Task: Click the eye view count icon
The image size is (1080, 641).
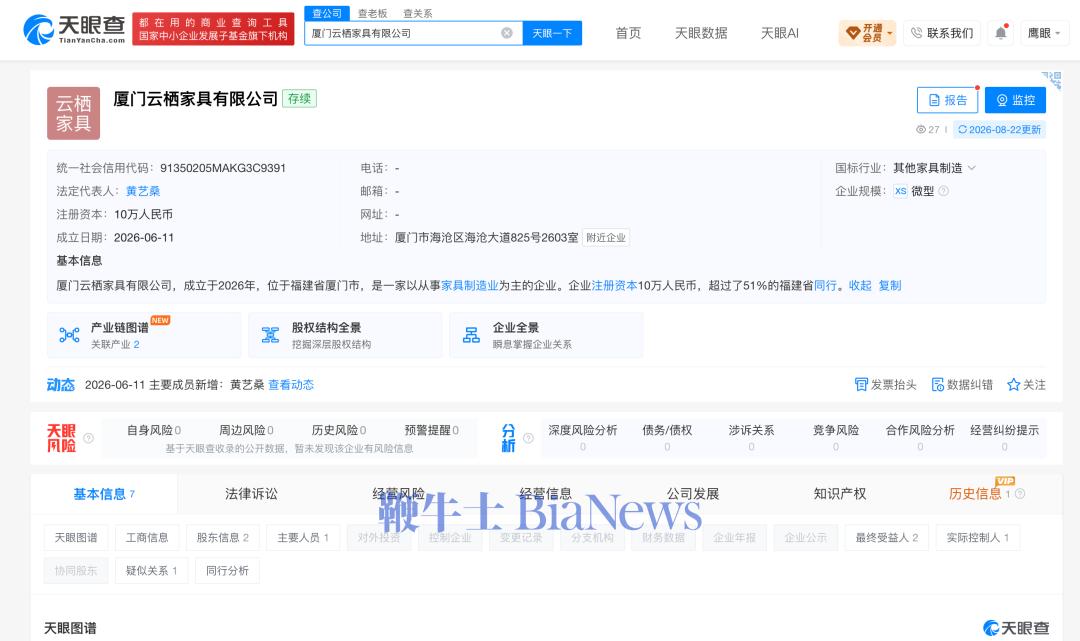Action: pos(921,129)
